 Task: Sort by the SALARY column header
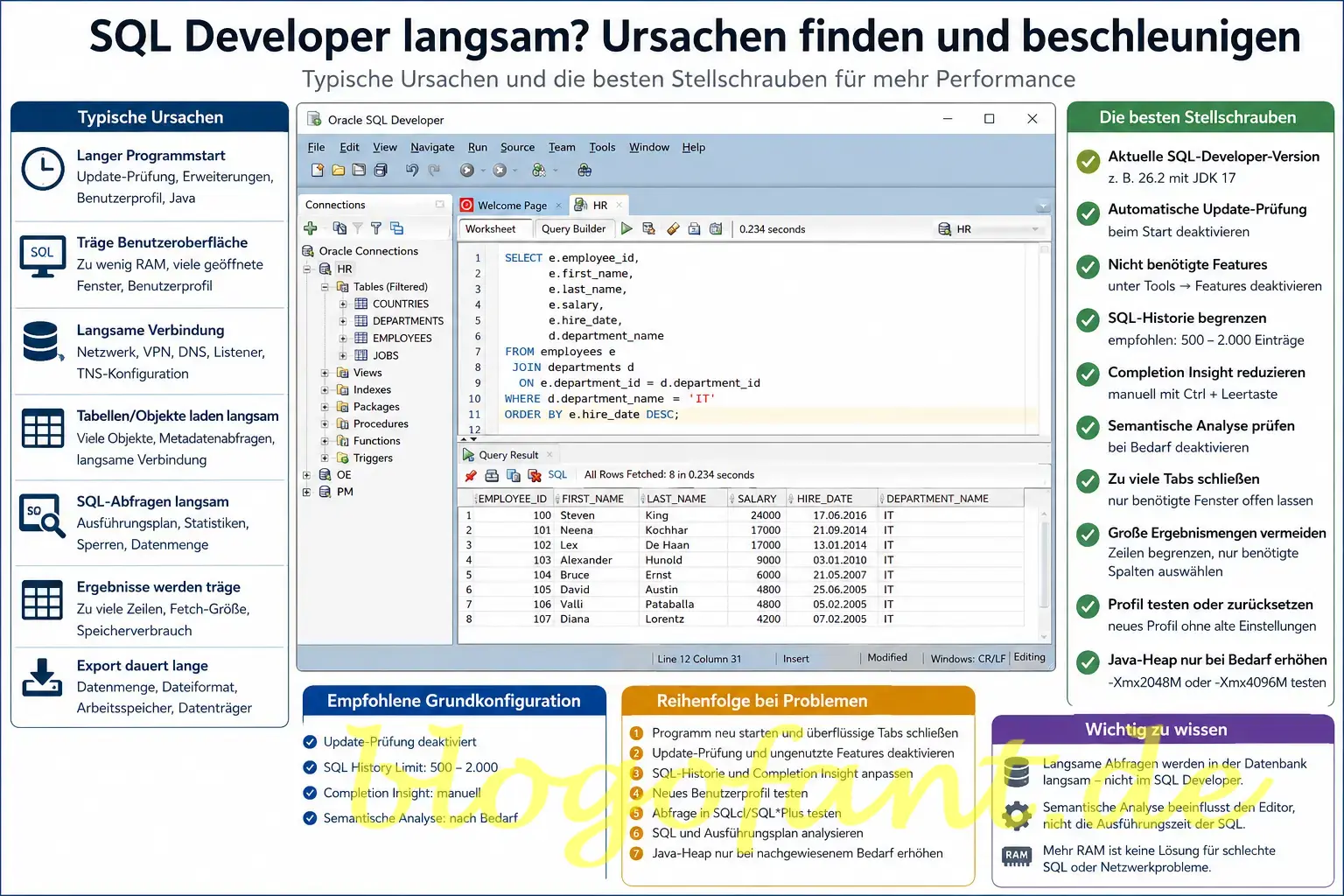[757, 499]
